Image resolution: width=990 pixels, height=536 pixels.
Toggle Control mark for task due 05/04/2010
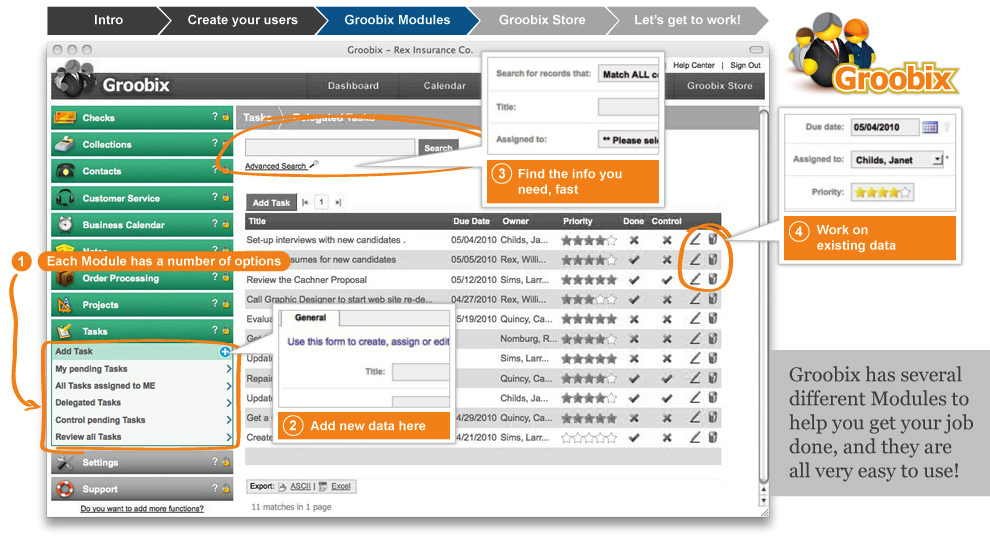pos(667,240)
